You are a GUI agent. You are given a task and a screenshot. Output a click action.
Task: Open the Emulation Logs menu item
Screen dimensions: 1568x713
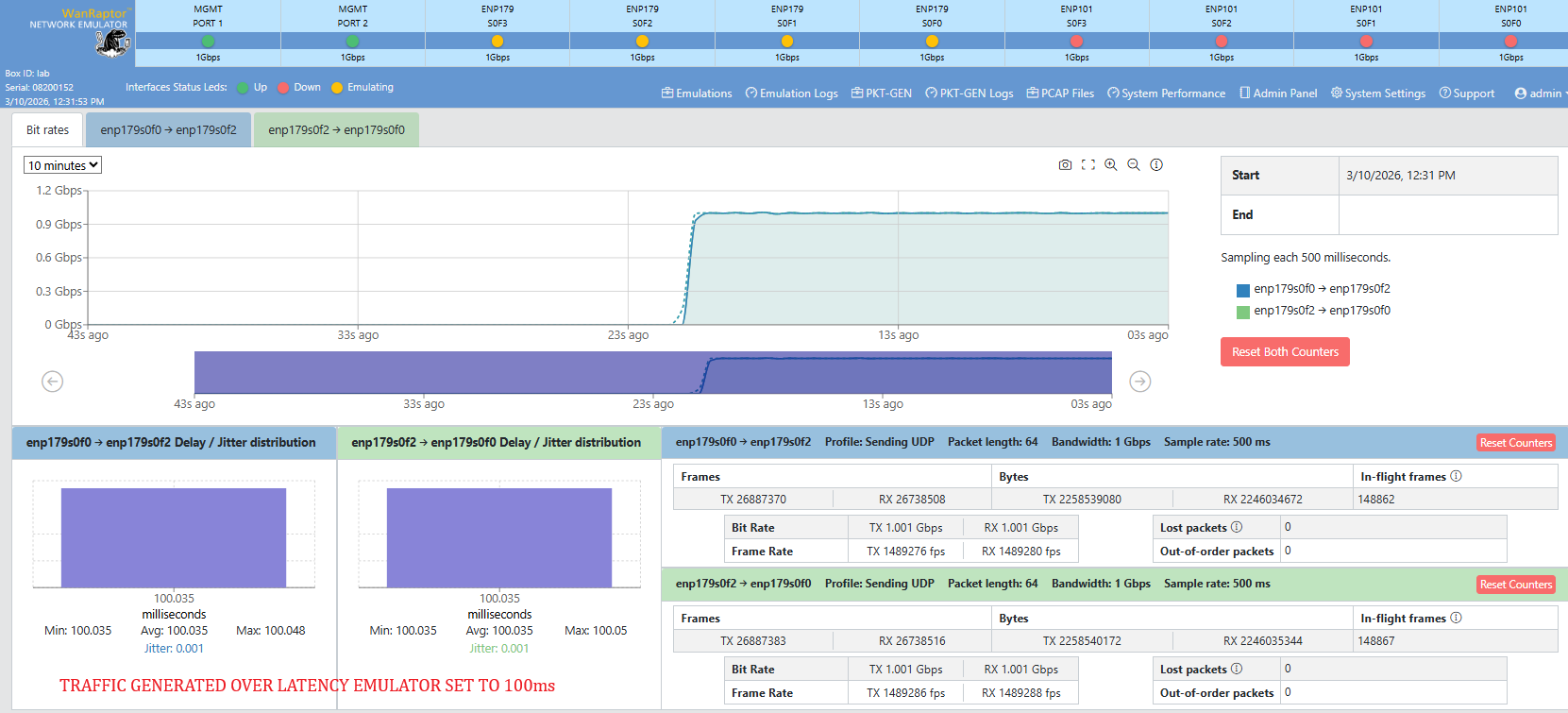pos(791,93)
